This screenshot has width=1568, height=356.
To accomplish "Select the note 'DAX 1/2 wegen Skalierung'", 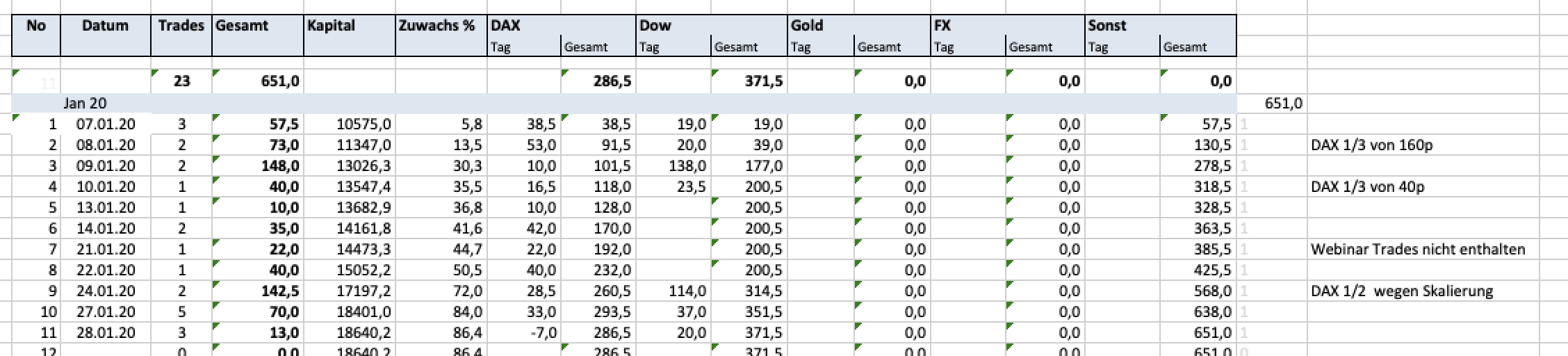I will (x=1402, y=291).
